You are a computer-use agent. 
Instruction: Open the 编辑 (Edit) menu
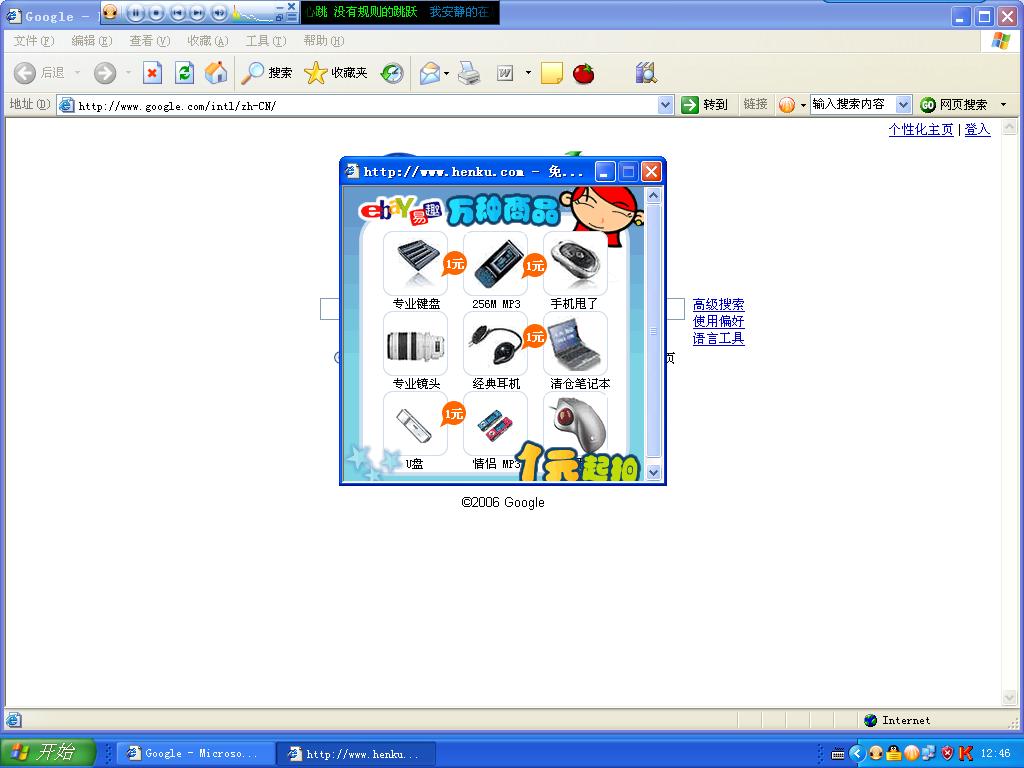91,40
